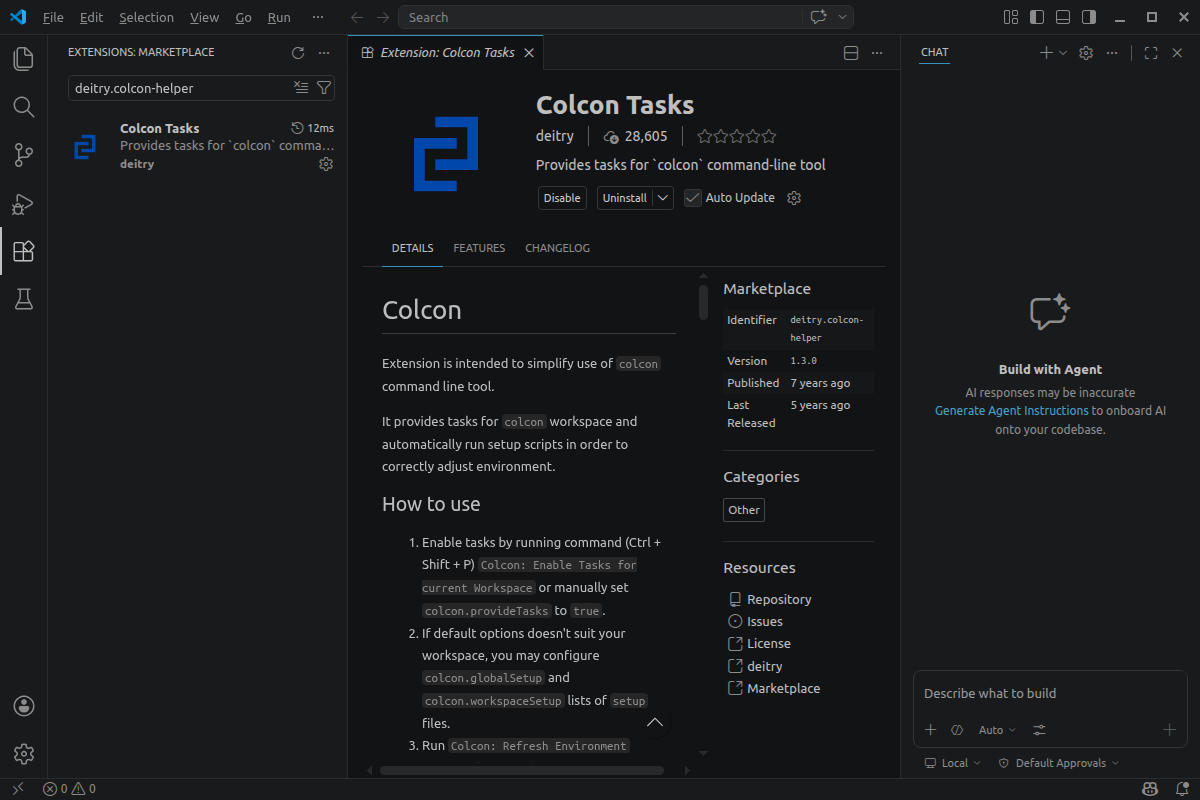Toggle the Auto Update checkbox
The image size is (1200, 800).
click(x=693, y=198)
